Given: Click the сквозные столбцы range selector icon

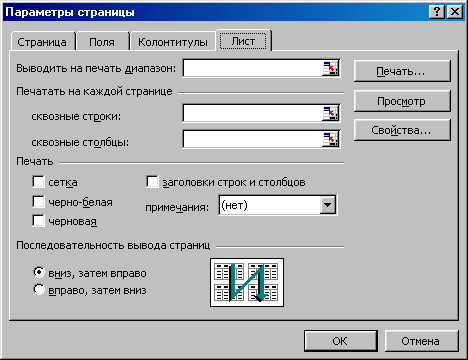Looking at the screenshot, I should (330, 139).
